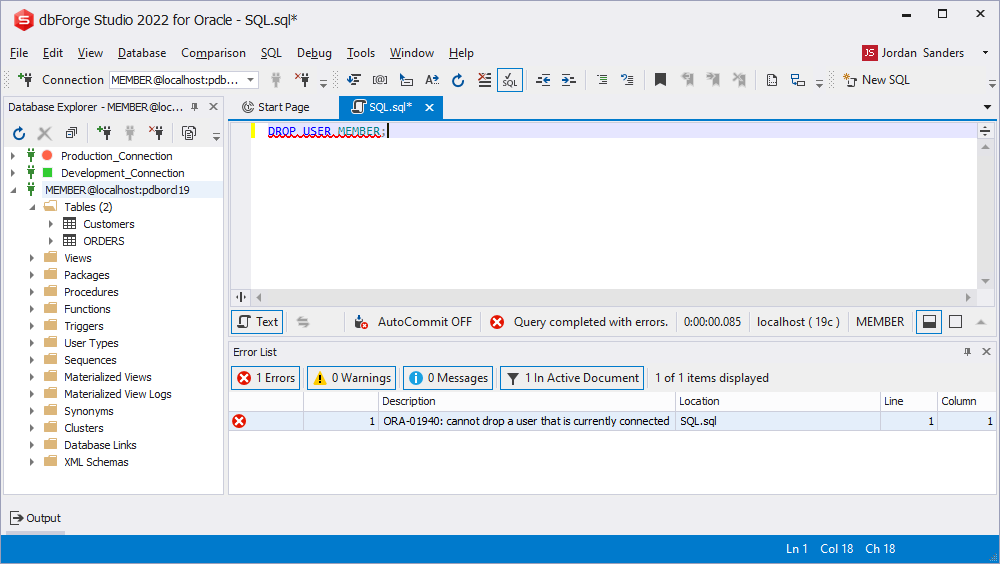Toggle the Warnings filter button

[x=351, y=378]
